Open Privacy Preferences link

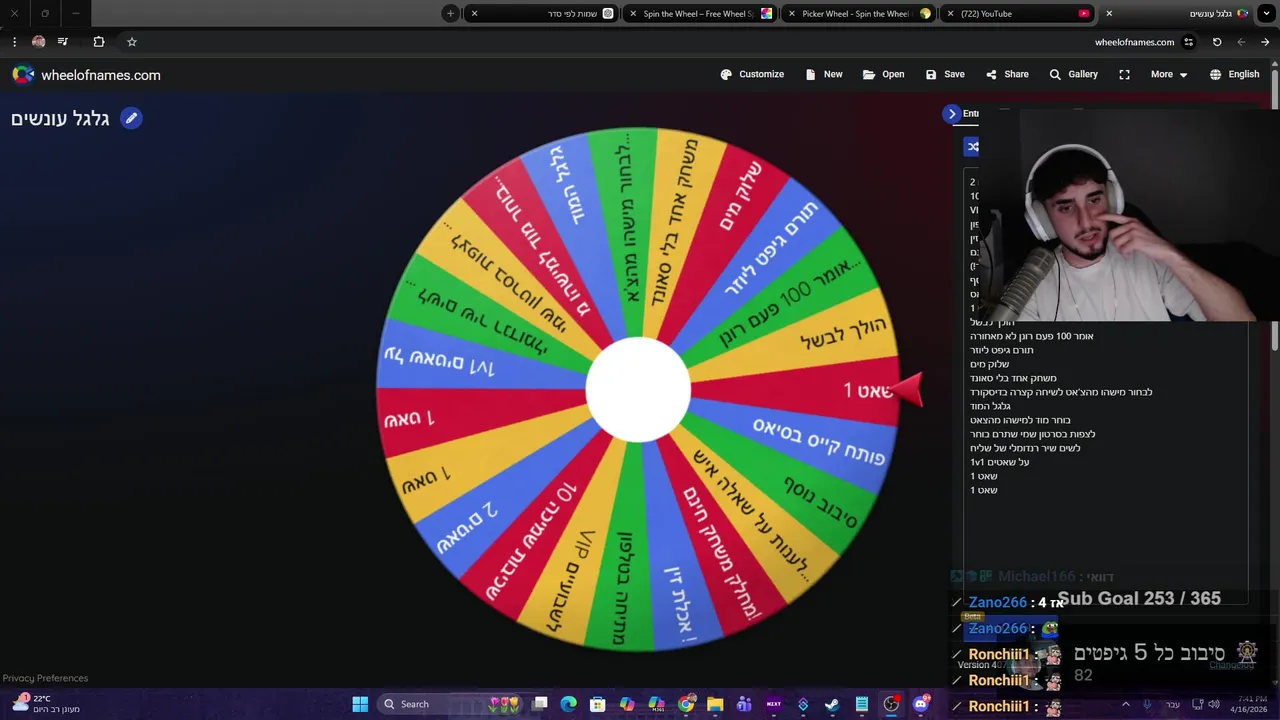(x=46, y=678)
